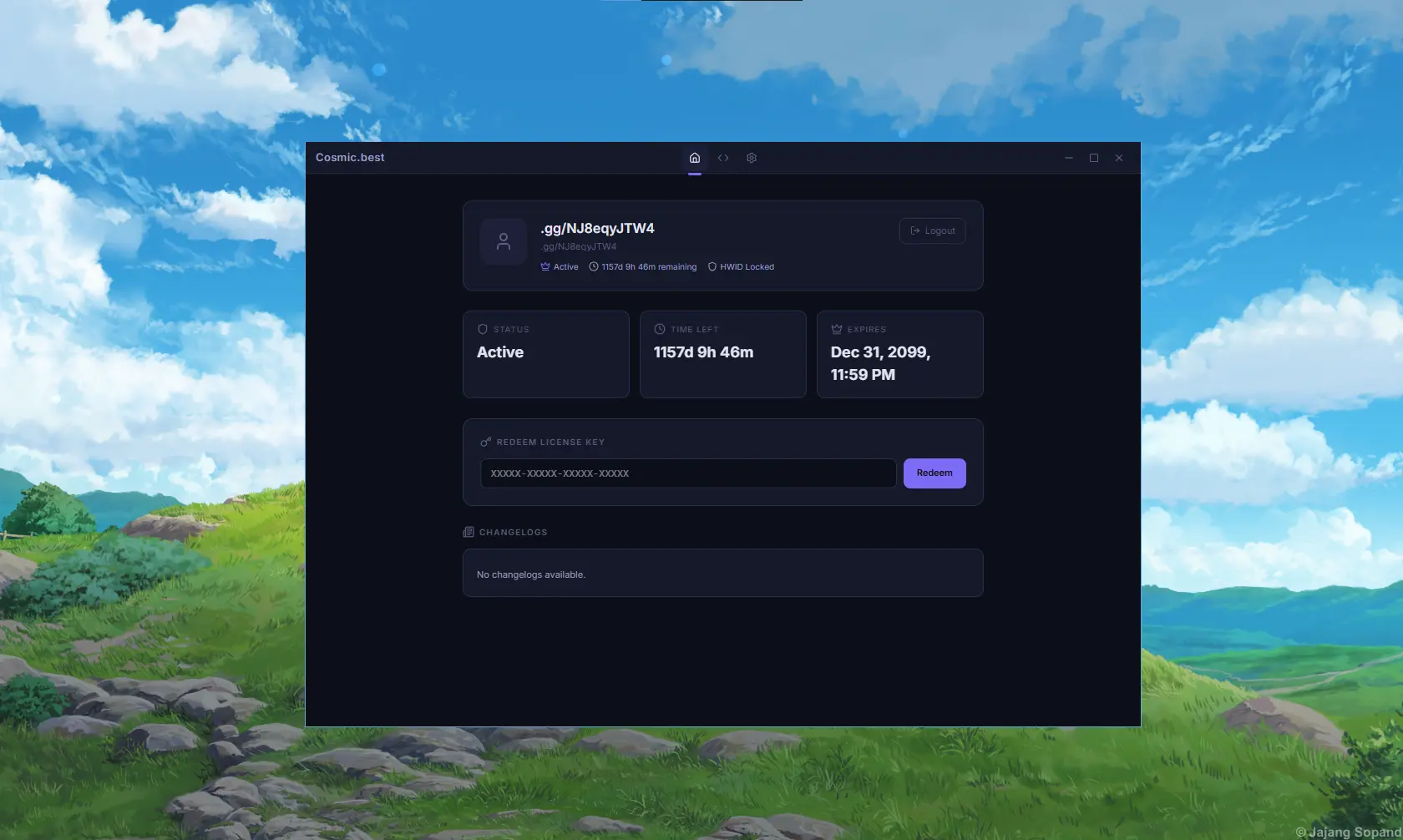Click the key icon near Redeem License Key
1403x840 pixels.
486,442
